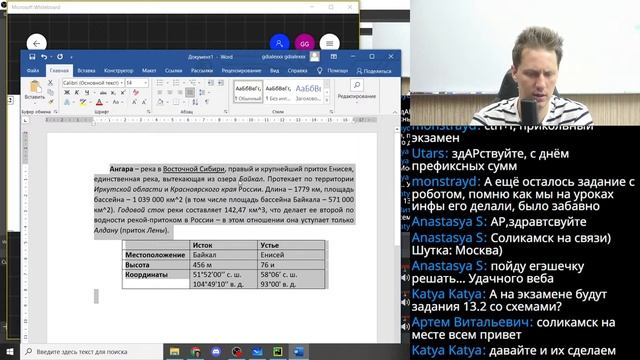Click the Save icon in Word's title bar
Image resolution: width=640 pixels, height=360 pixels.
click(32, 57)
